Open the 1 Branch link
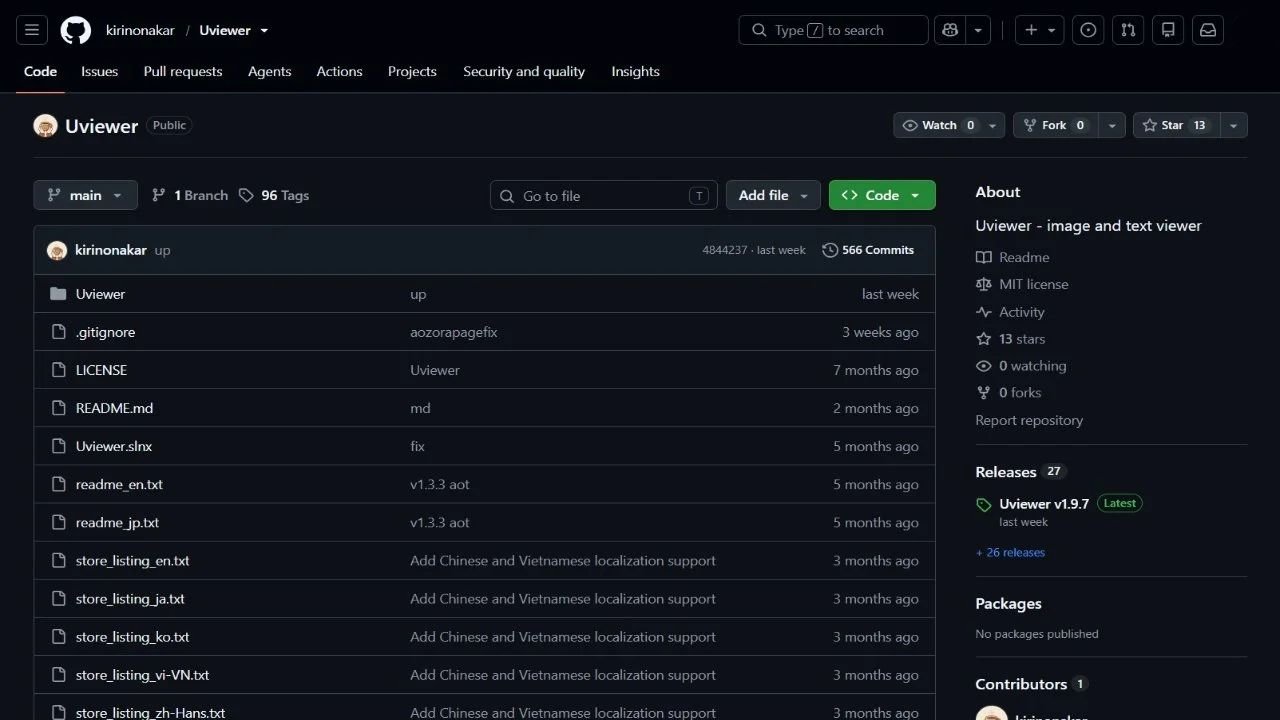This screenshot has width=1280, height=720. [190, 195]
